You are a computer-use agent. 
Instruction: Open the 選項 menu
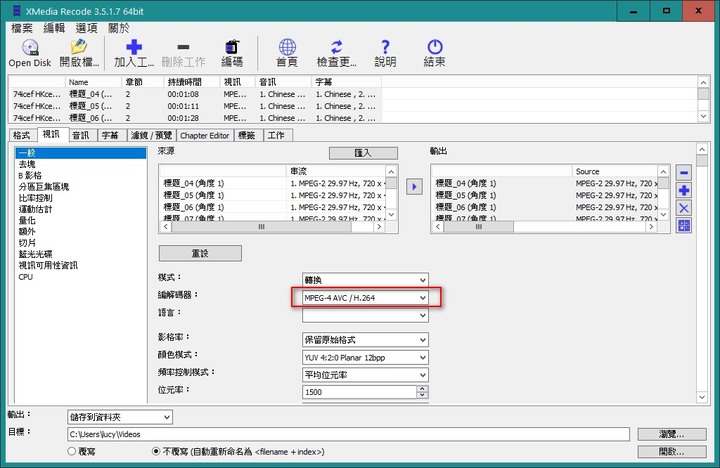point(86,28)
